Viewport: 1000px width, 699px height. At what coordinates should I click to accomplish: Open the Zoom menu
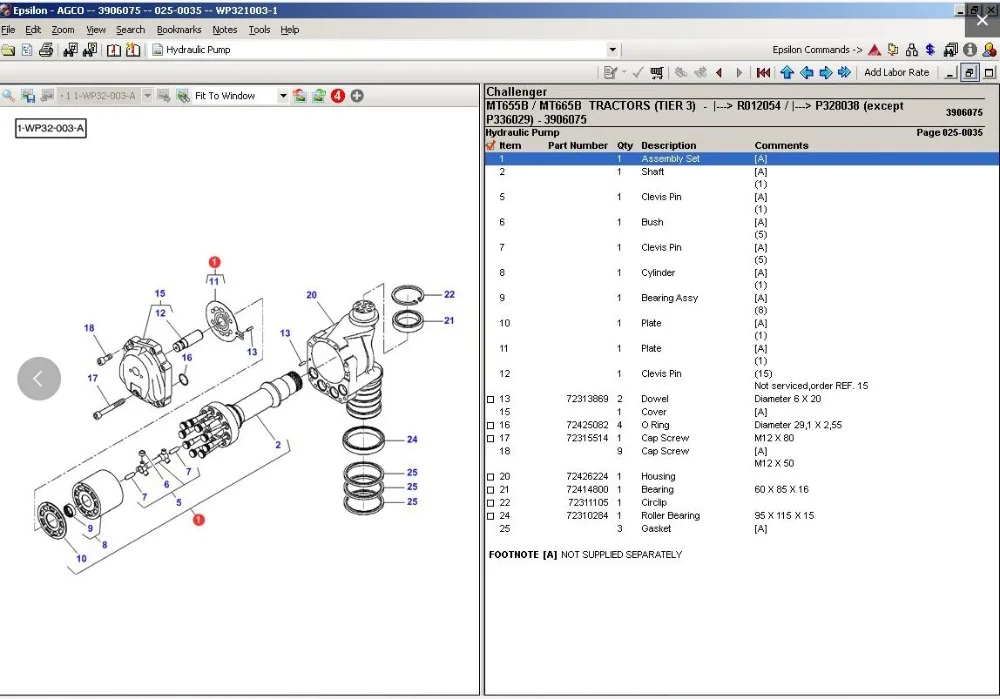point(63,29)
